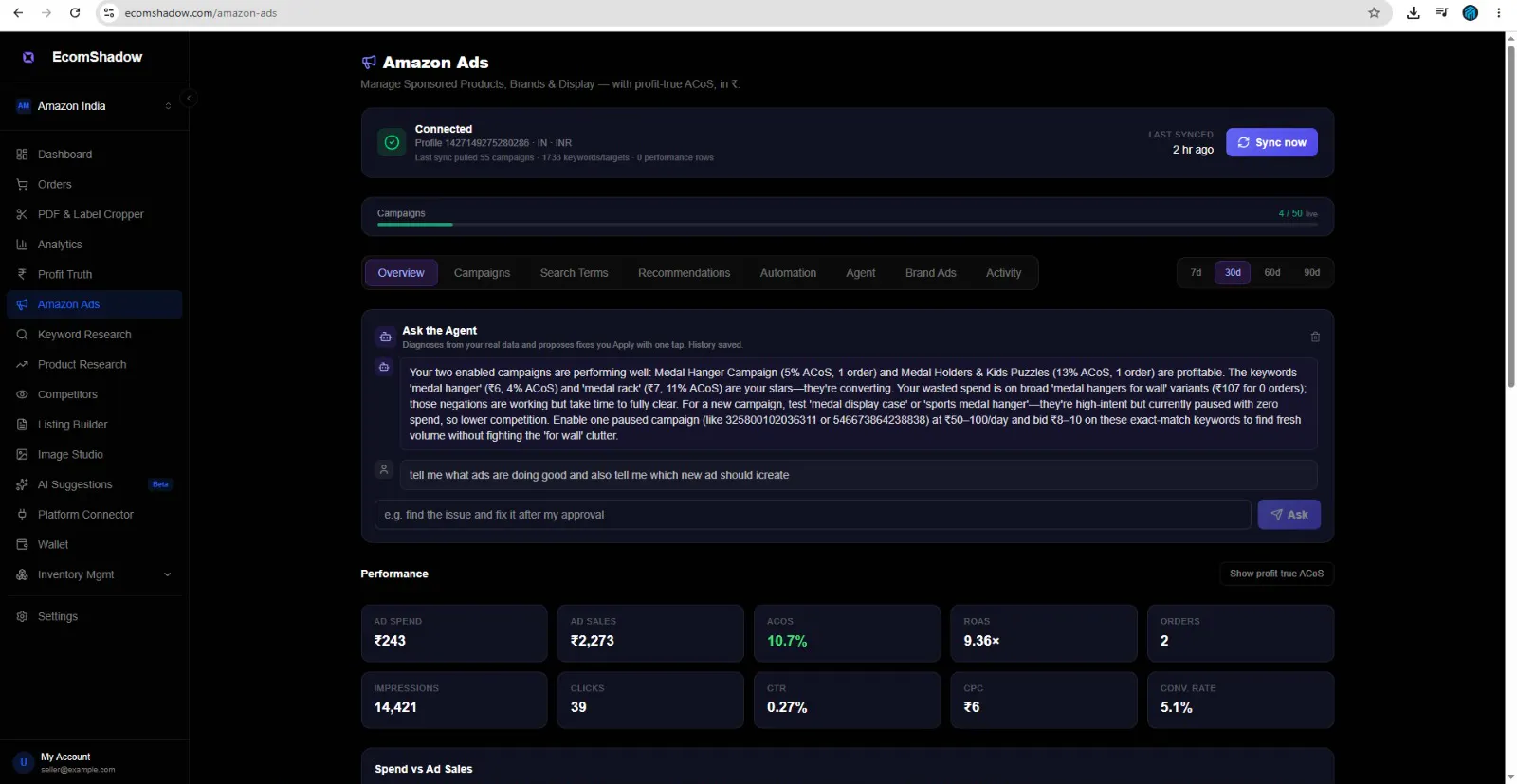The image size is (1517, 784).
Task: Go back using browser back arrow
Action: tap(18, 13)
